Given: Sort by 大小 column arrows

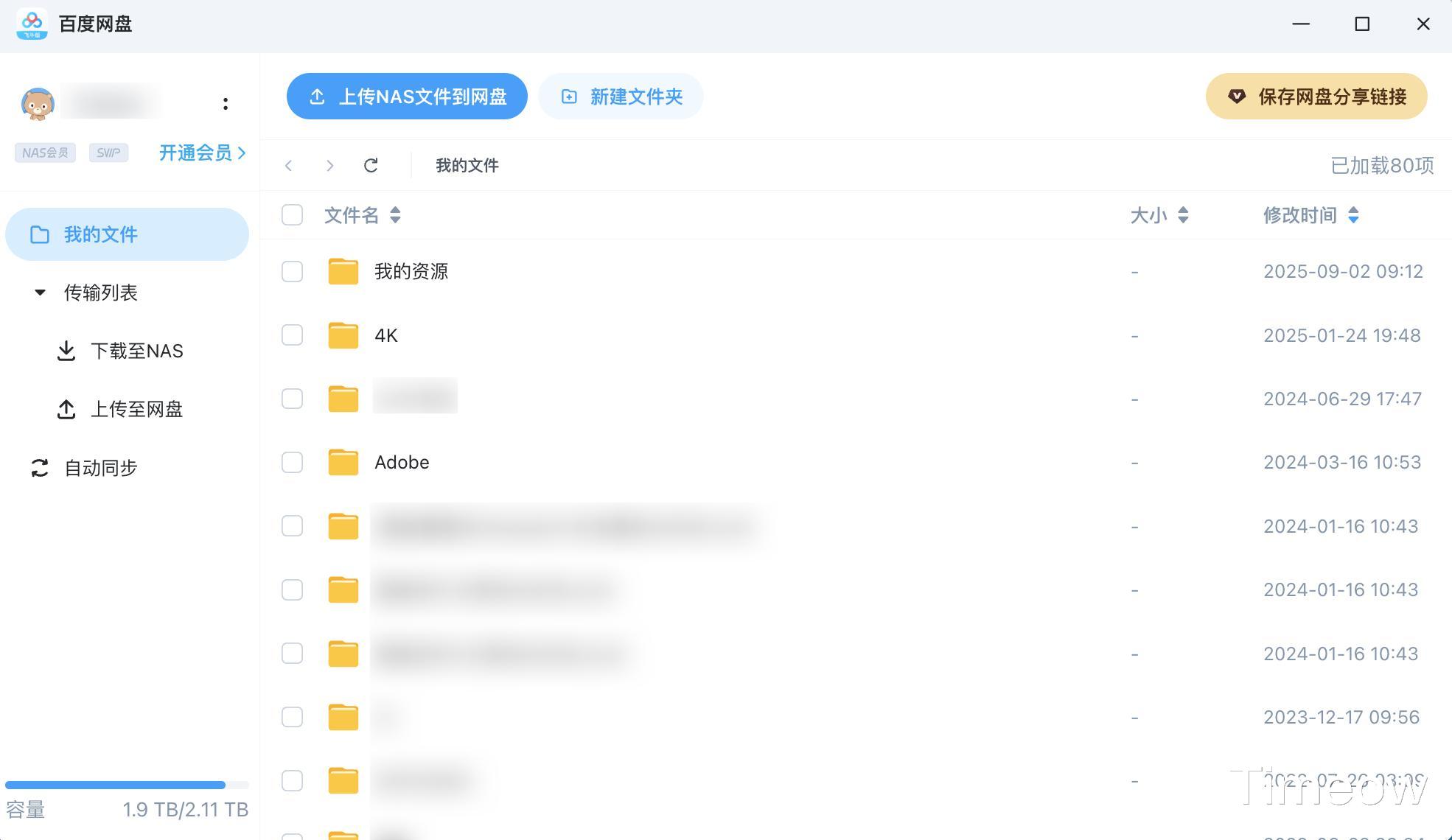Looking at the screenshot, I should [x=1183, y=215].
